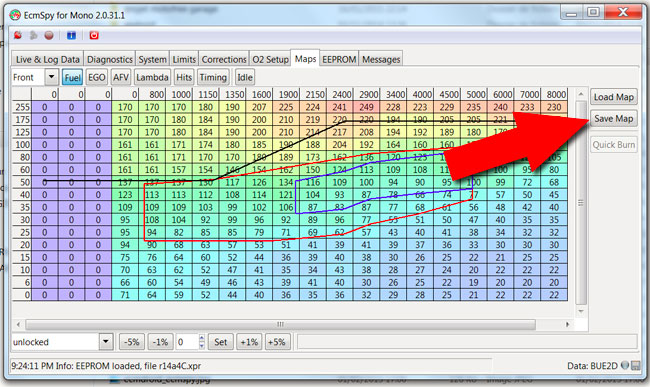Open the blue info icon
Screen dimensions: 650x387
[71, 36]
